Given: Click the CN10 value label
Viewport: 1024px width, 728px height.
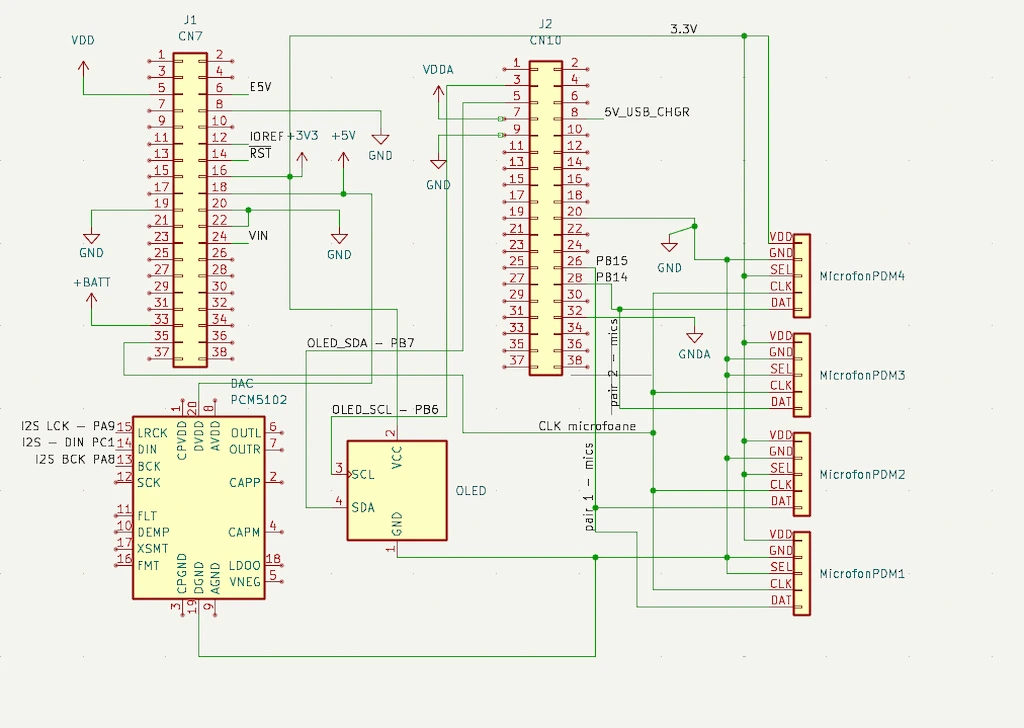Looking at the screenshot, I should coord(546,40).
